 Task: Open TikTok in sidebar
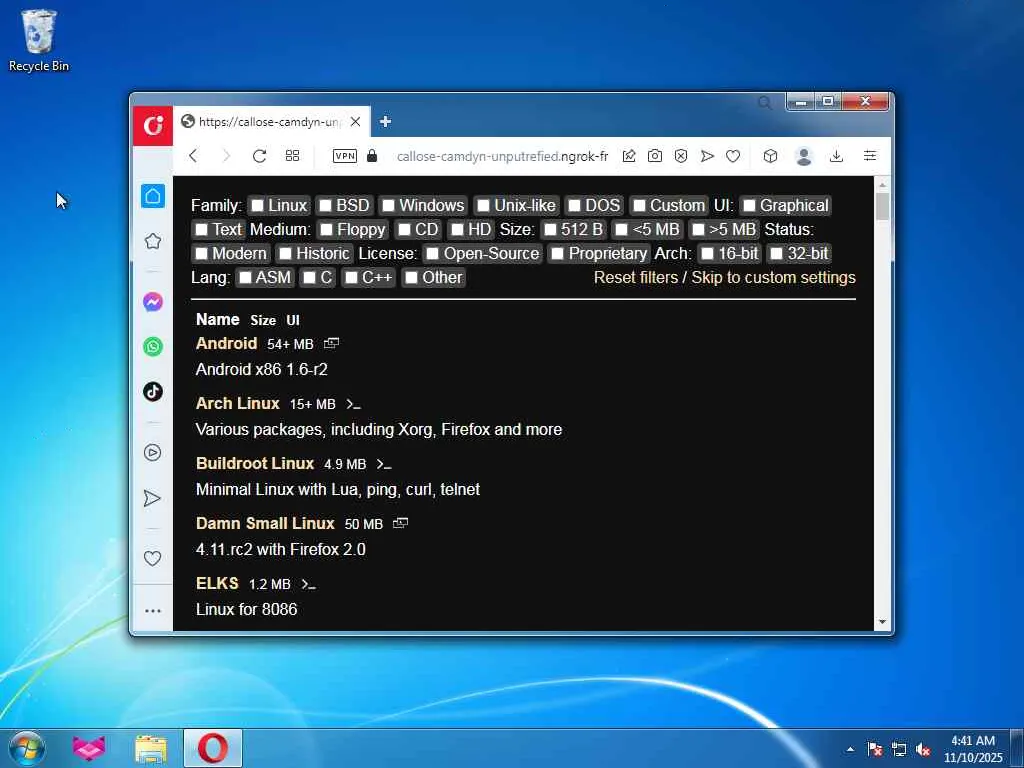click(x=153, y=391)
